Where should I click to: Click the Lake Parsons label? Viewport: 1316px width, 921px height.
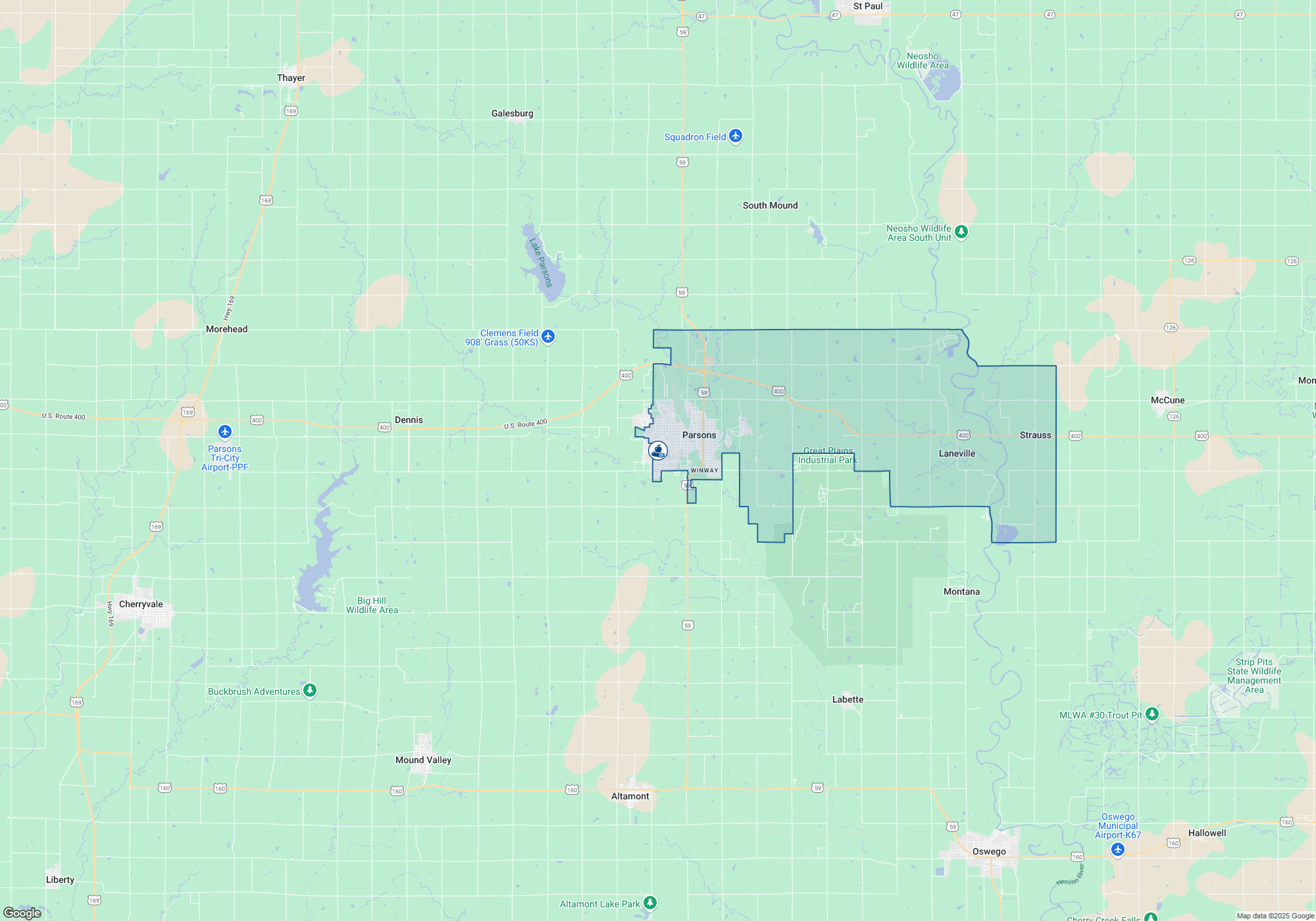coord(541,262)
